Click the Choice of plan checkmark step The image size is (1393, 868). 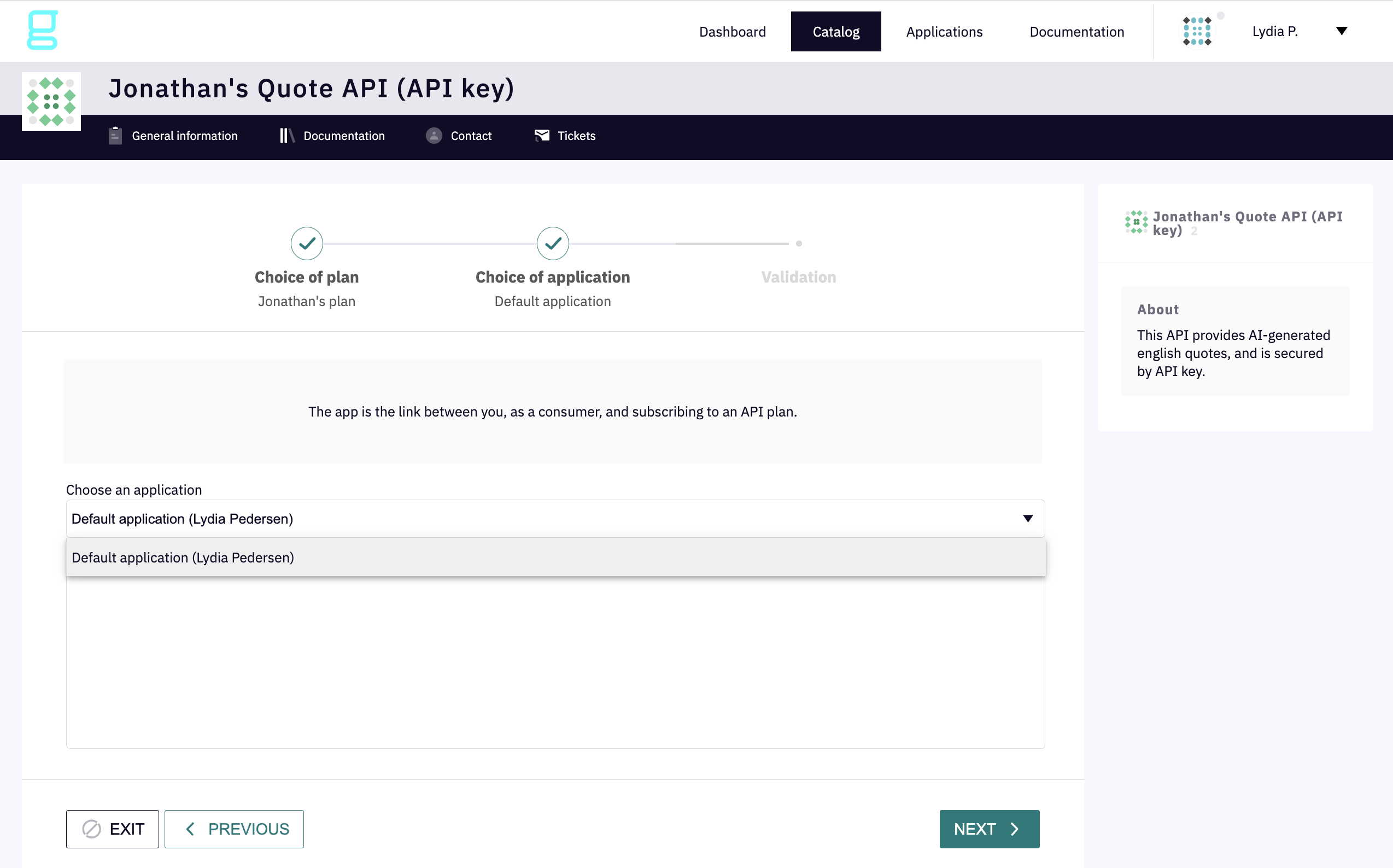click(307, 243)
